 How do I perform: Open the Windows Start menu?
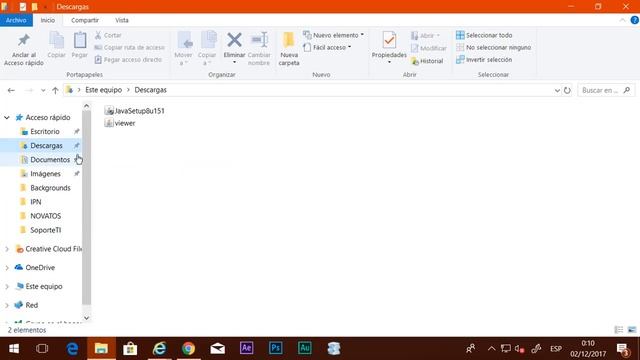(14, 349)
